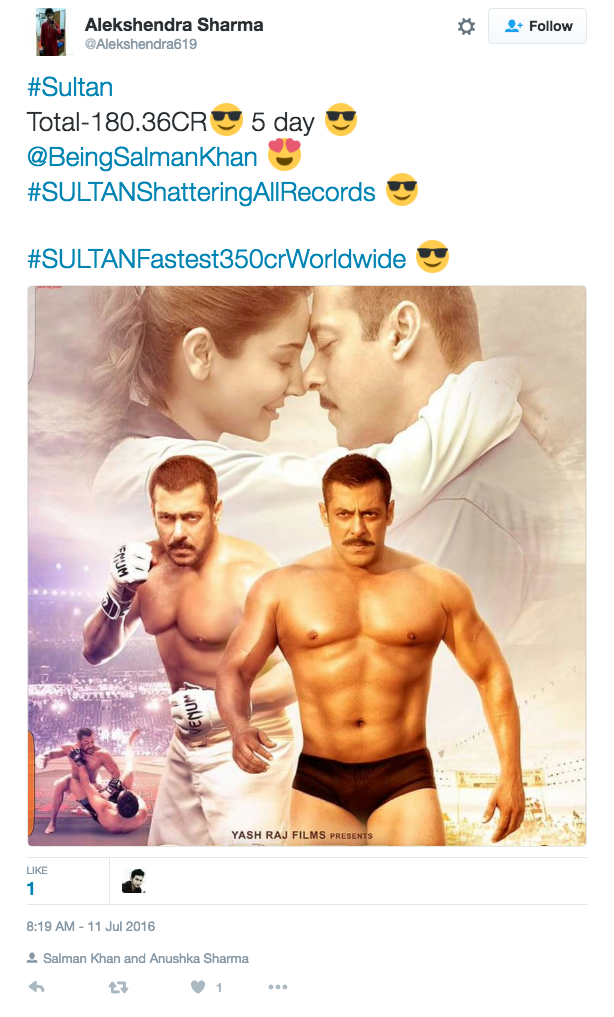The width and height of the screenshot is (614, 1017).
Task: Open the #Sultan hashtag
Action: point(70,87)
